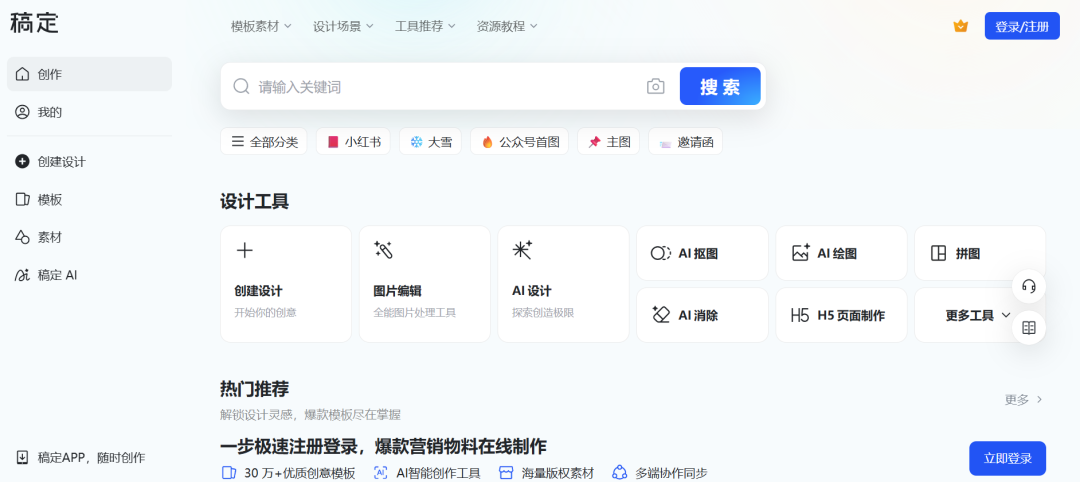Select the 主图 tag
The height and width of the screenshot is (482, 1080).
tap(608, 142)
